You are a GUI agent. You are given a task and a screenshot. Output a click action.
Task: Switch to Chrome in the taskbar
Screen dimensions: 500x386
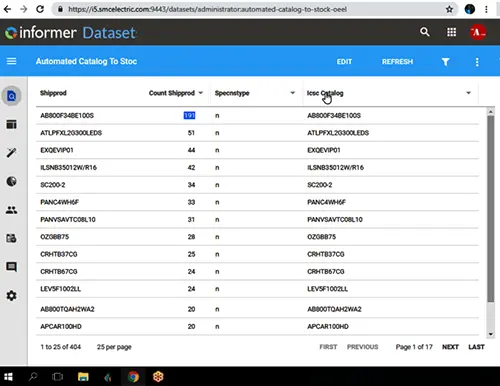(133, 377)
